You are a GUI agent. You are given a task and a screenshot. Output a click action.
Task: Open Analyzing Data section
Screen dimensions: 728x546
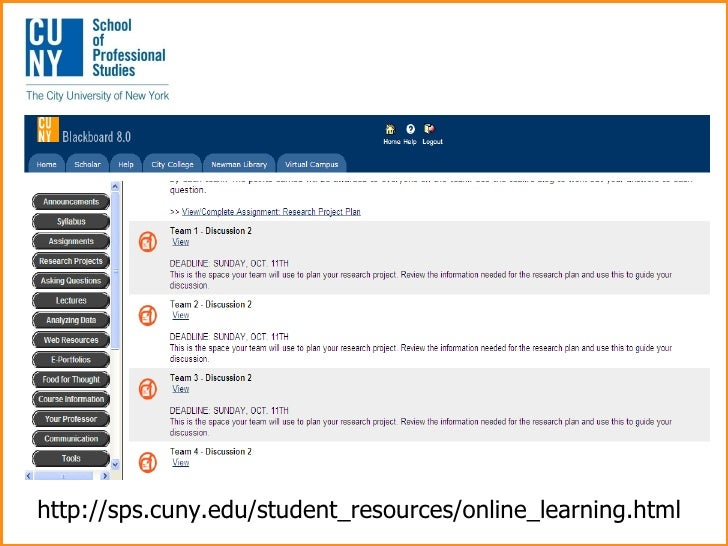tap(71, 320)
